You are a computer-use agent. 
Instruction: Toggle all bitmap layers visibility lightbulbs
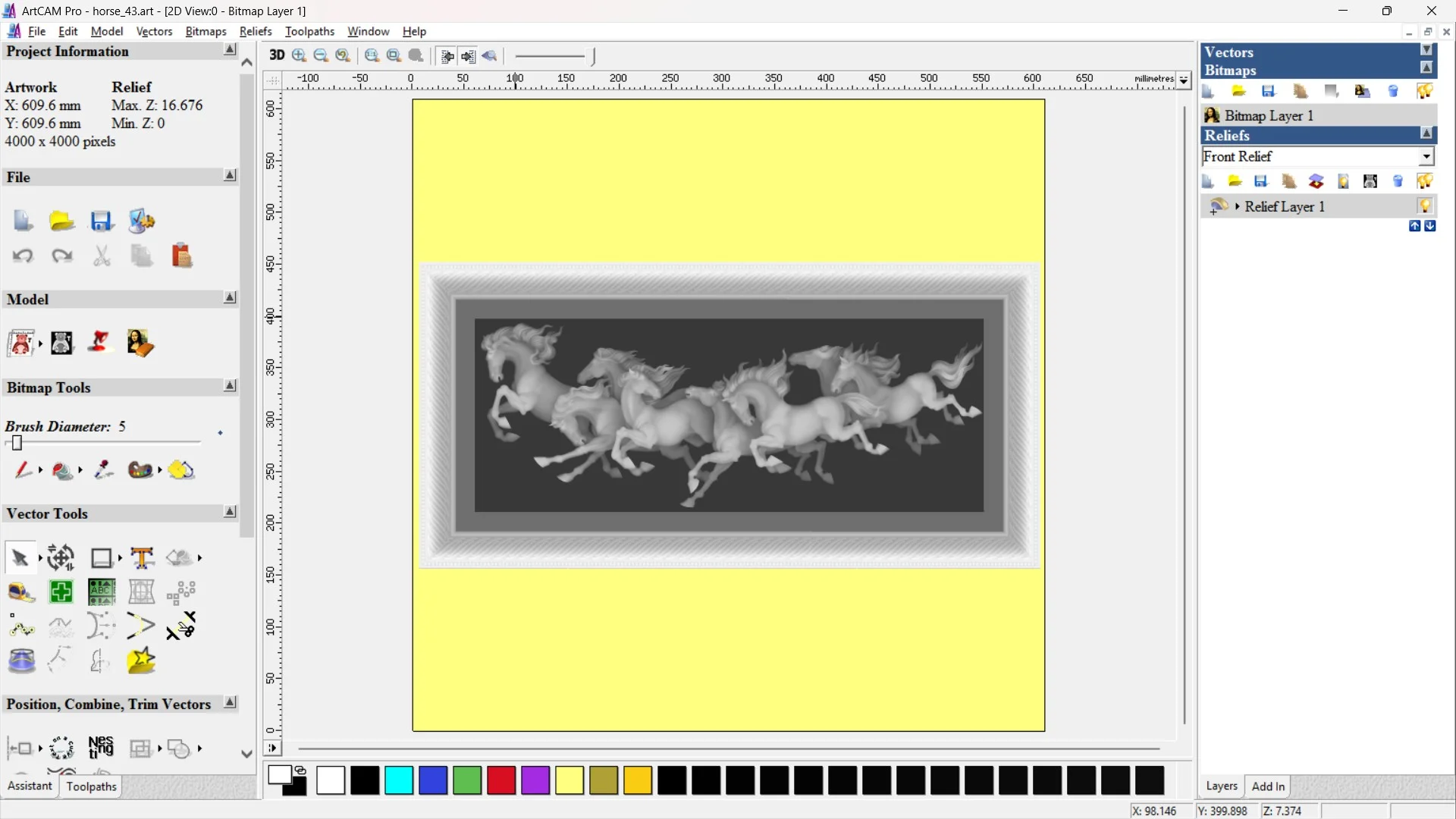(1426, 90)
